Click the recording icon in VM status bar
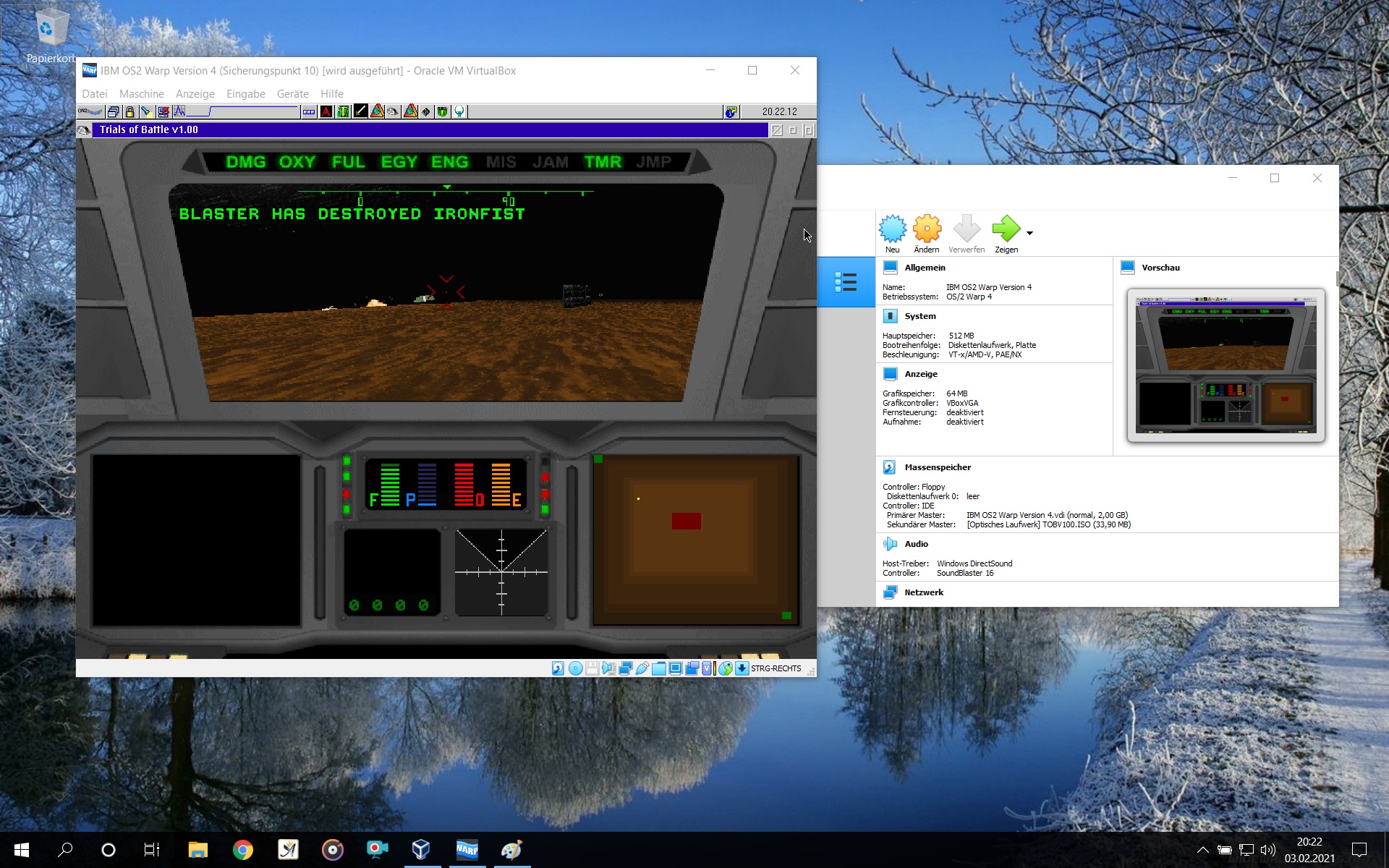Screen dimensions: 1389x868 (692, 668)
